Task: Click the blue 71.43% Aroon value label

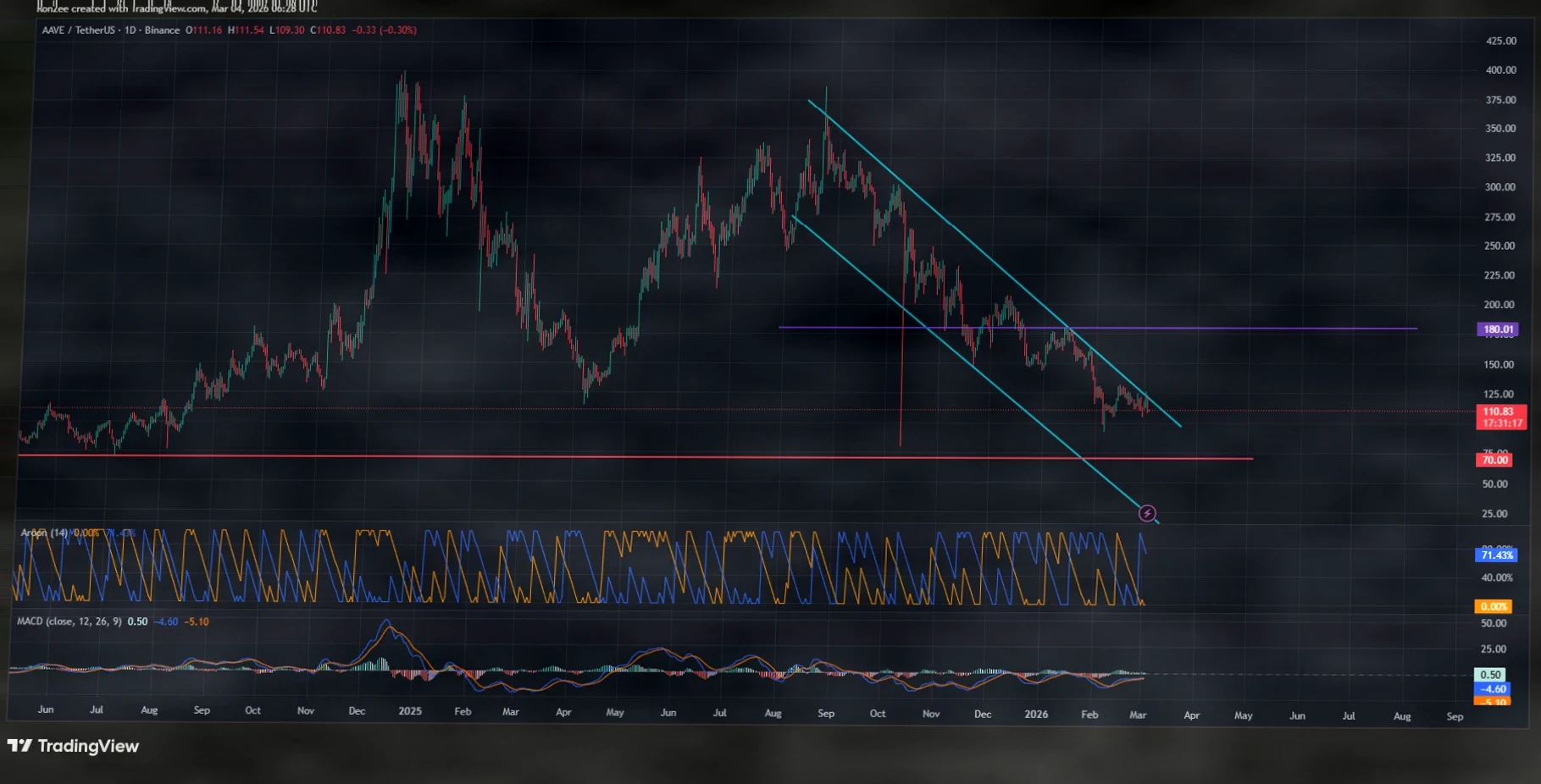Action: (1496, 555)
